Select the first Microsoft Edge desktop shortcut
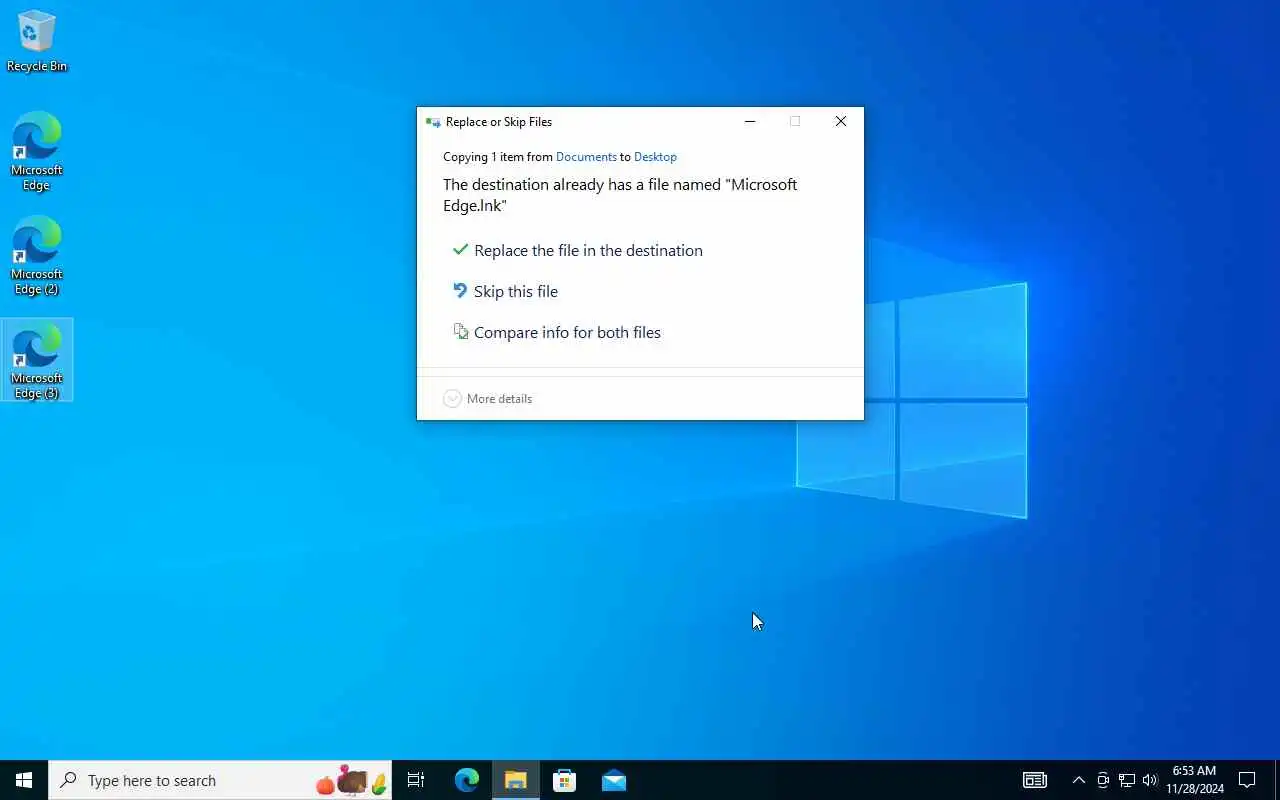This screenshot has width=1280, height=800. point(37,152)
